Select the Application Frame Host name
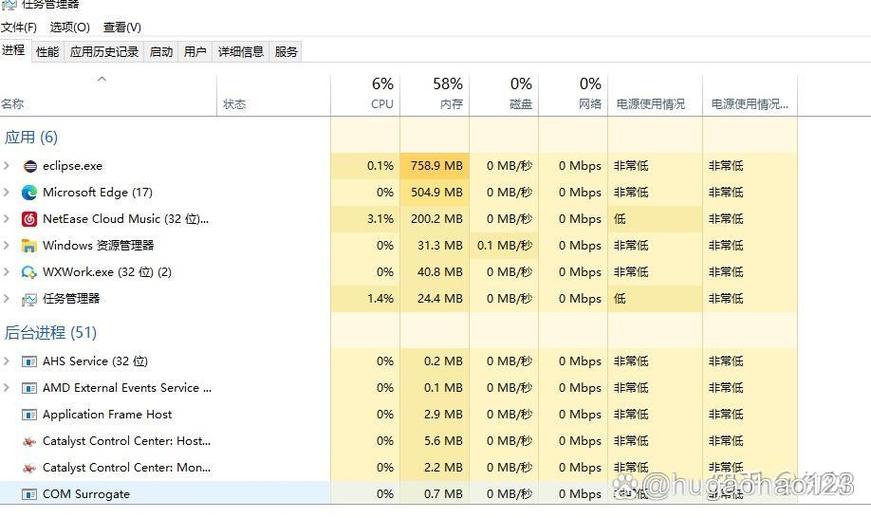Screen dimensions: 871x518 tap(107, 414)
